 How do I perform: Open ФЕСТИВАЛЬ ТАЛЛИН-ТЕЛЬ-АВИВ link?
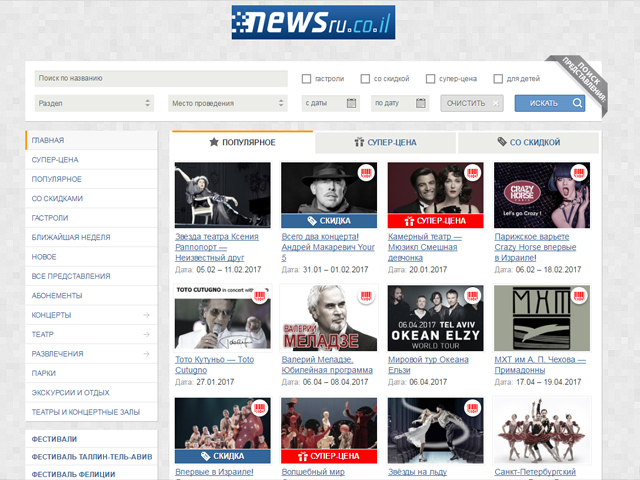(x=92, y=457)
